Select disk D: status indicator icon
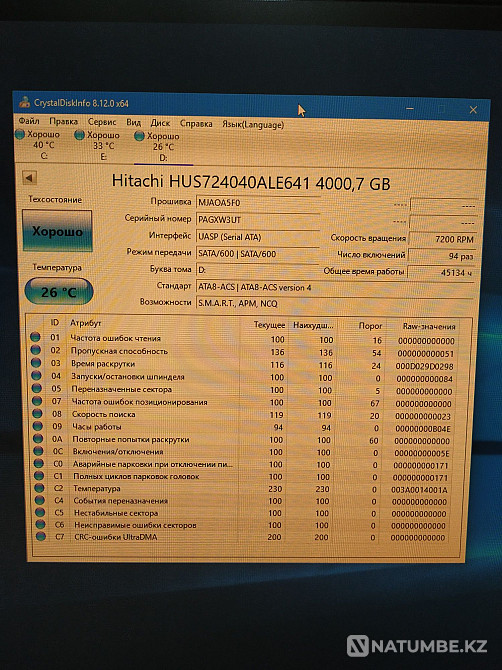Screen dimensions: 502x670 pyautogui.click(x=139, y=136)
